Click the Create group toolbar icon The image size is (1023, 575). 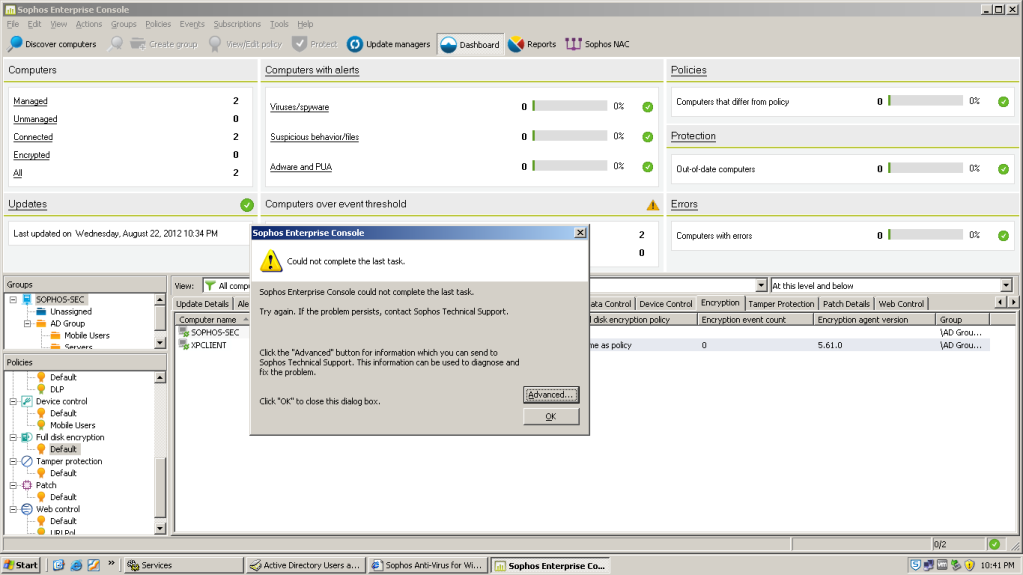coord(138,44)
